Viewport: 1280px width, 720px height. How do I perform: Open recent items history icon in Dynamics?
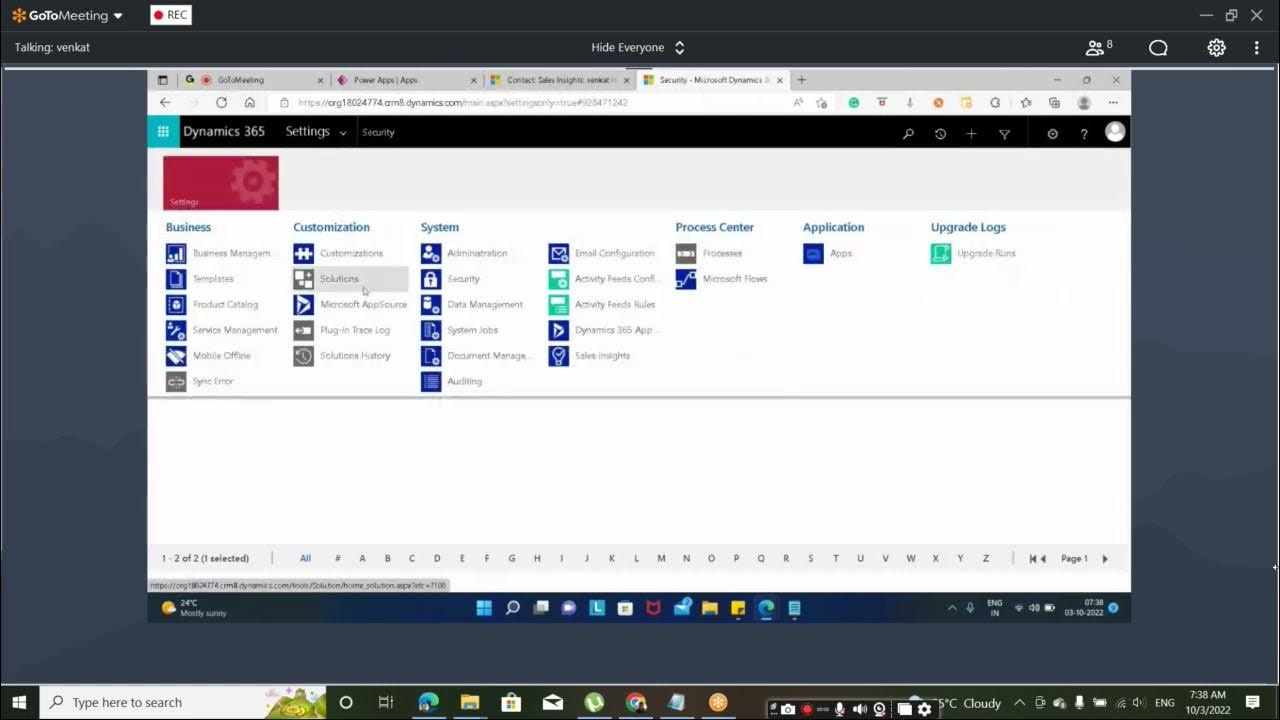click(940, 133)
